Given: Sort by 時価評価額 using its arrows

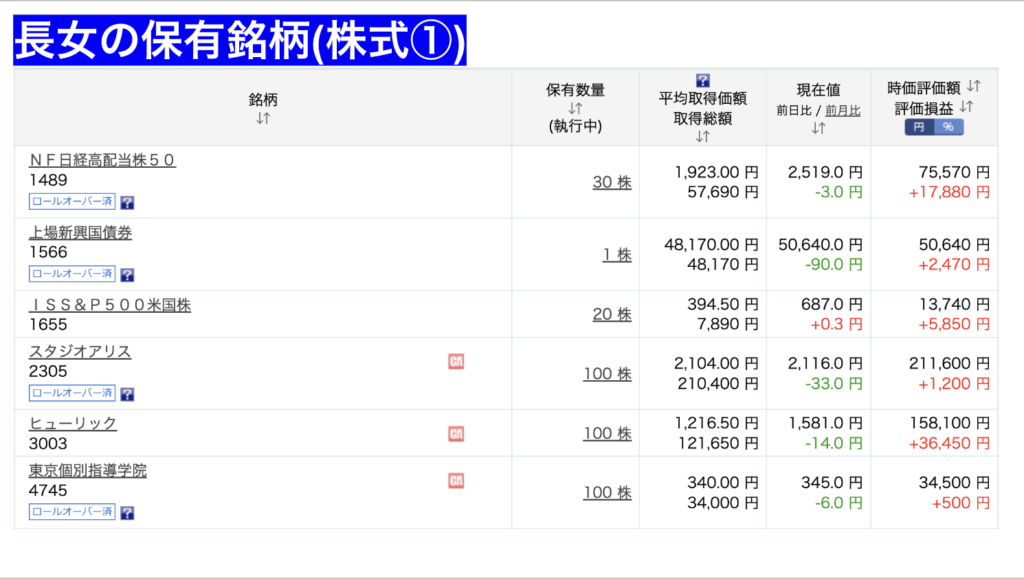Looking at the screenshot, I should (x=974, y=88).
